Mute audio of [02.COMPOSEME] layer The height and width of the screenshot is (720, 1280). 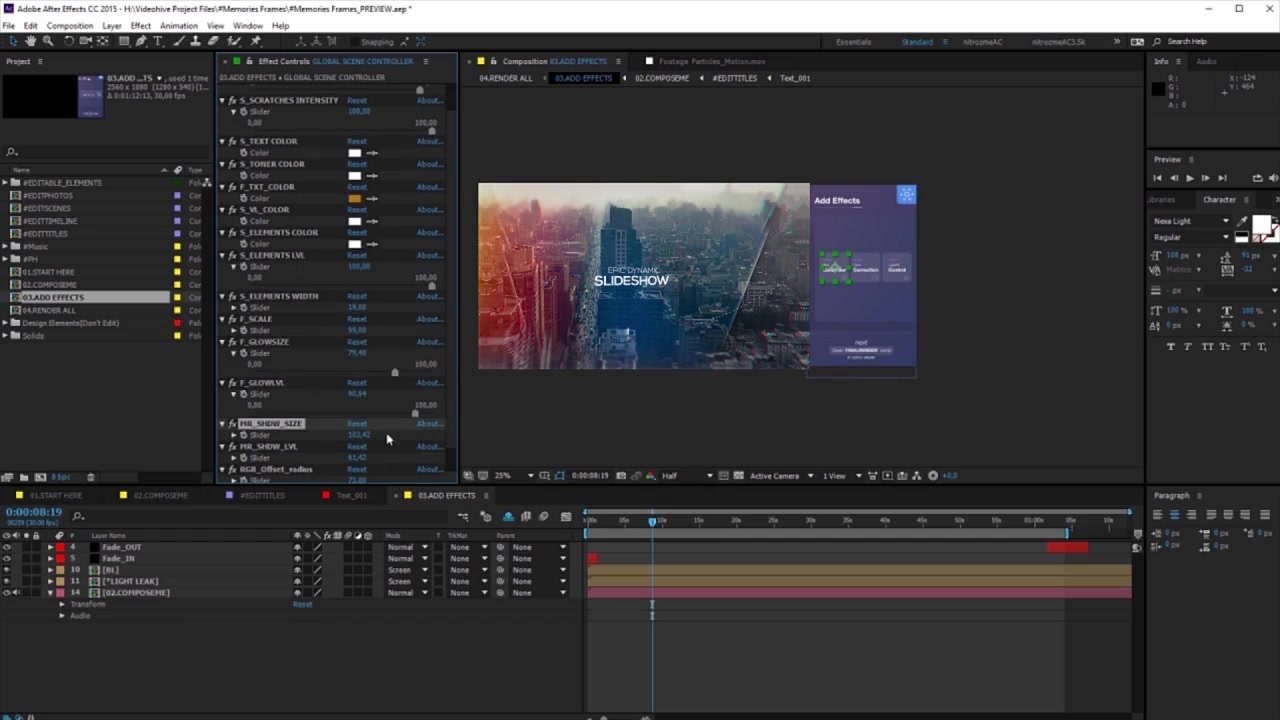16,593
